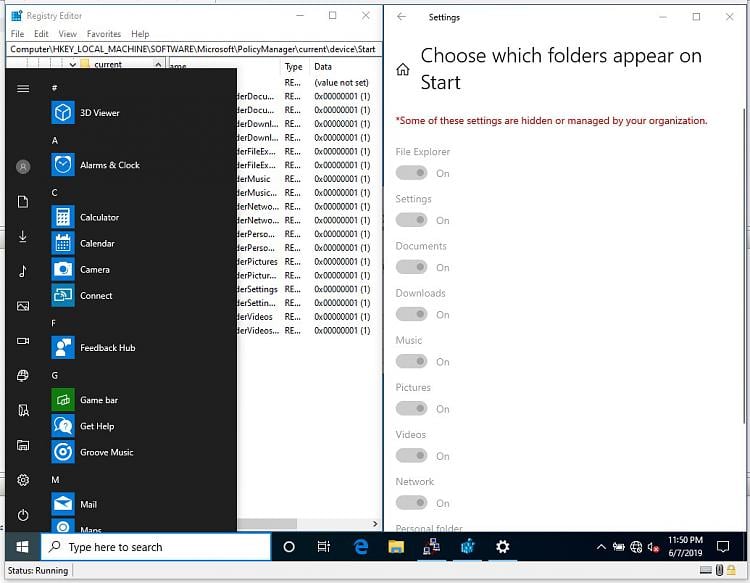
Task: Open the View menu in Registry Editor
Action: click(67, 34)
